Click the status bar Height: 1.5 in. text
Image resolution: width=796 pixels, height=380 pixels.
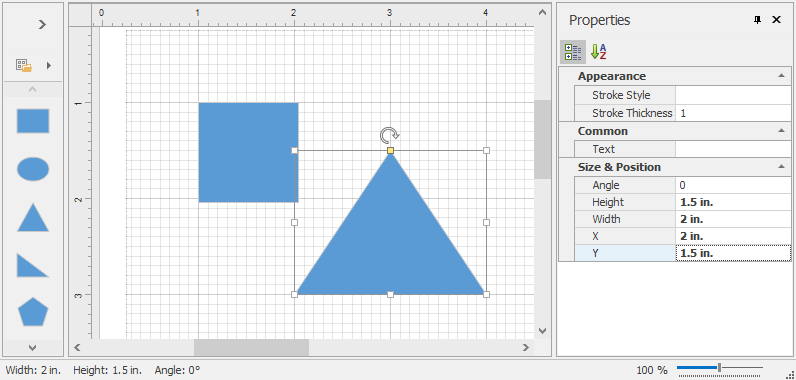[108, 370]
